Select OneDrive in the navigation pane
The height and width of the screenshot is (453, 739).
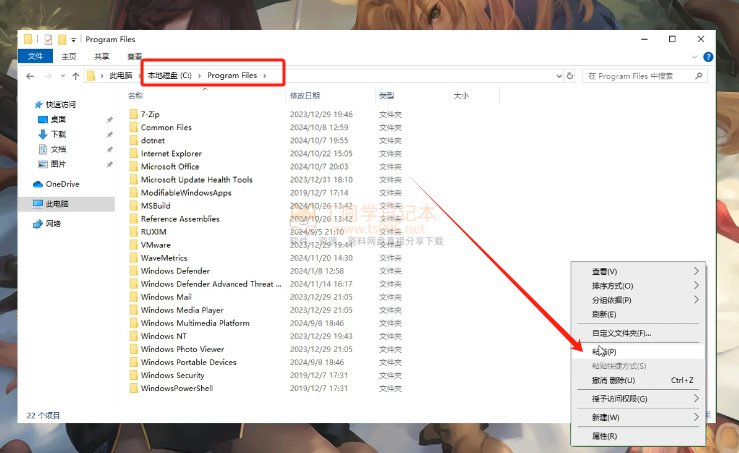pos(61,184)
